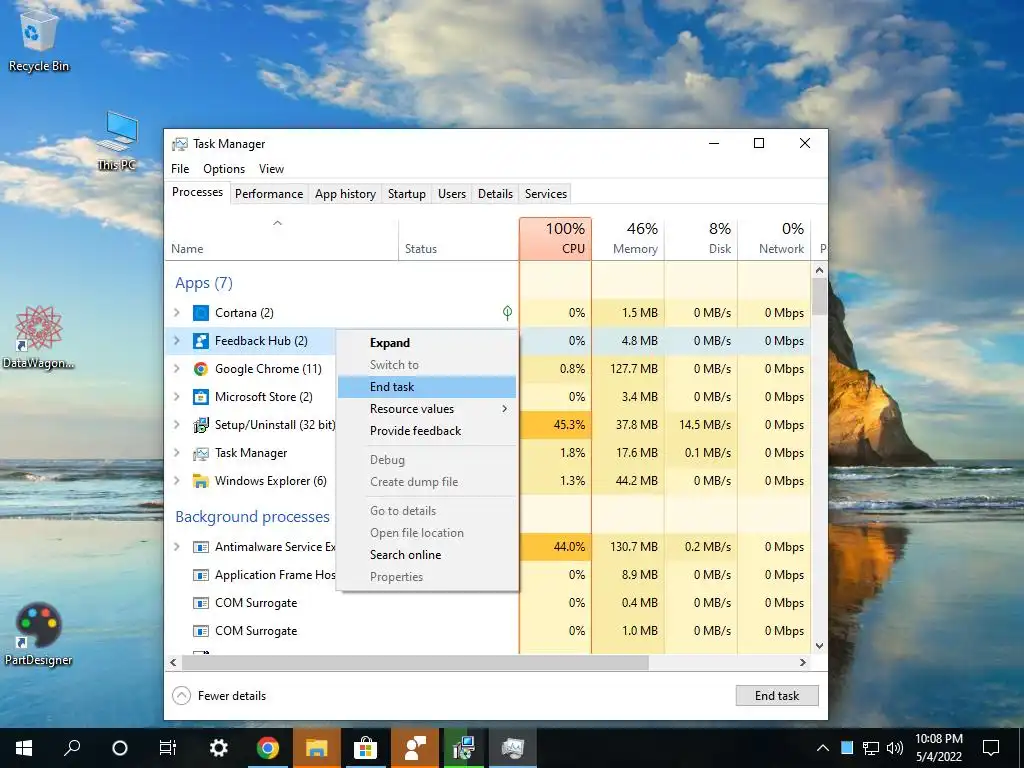Choose Expand in context menu

[427, 343]
